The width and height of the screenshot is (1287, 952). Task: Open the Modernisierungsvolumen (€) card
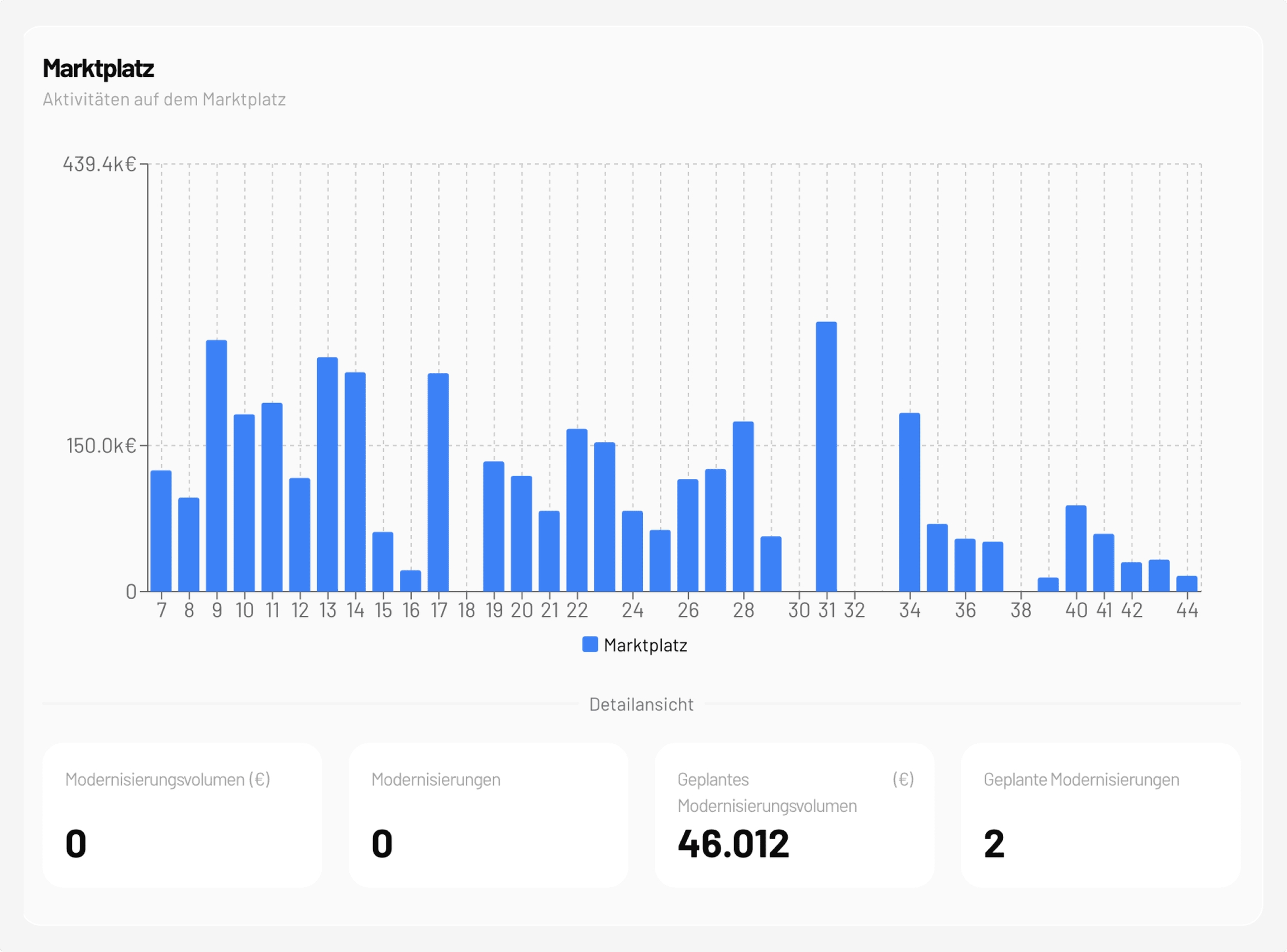click(x=182, y=814)
